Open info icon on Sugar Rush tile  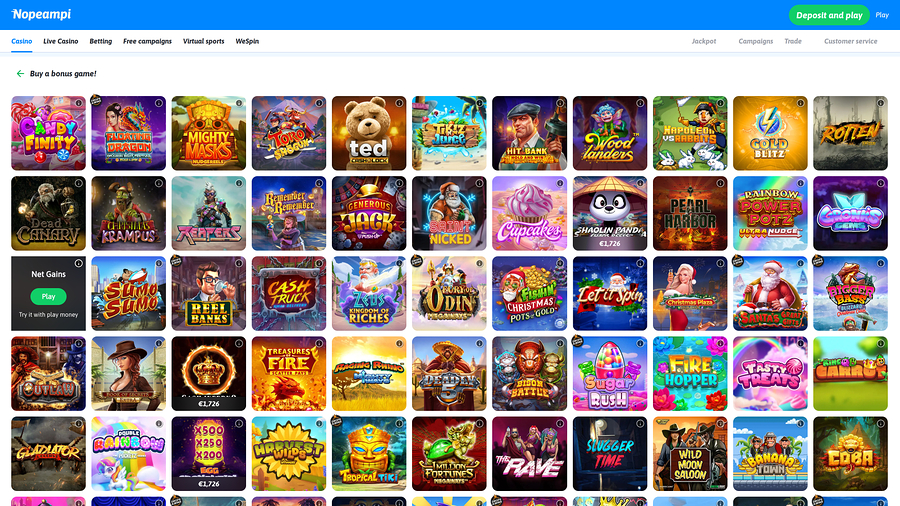640,344
